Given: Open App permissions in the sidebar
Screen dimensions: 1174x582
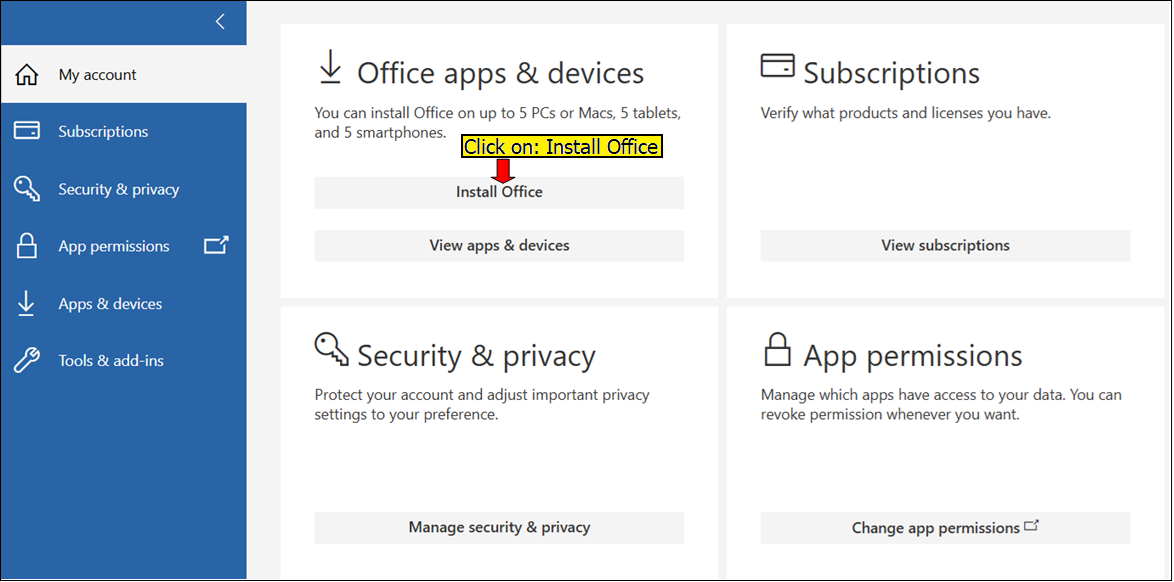Looking at the screenshot, I should click(x=124, y=246).
